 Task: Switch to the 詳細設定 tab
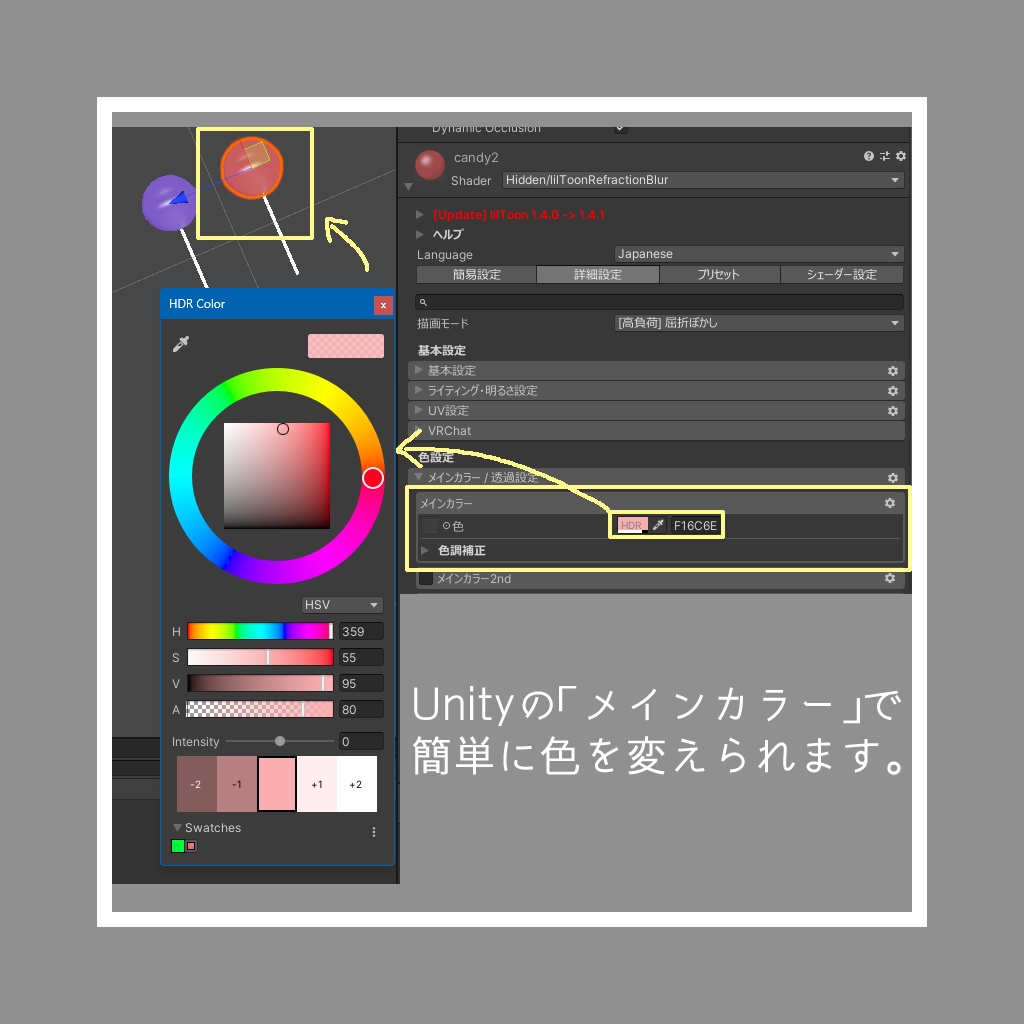tap(598, 274)
